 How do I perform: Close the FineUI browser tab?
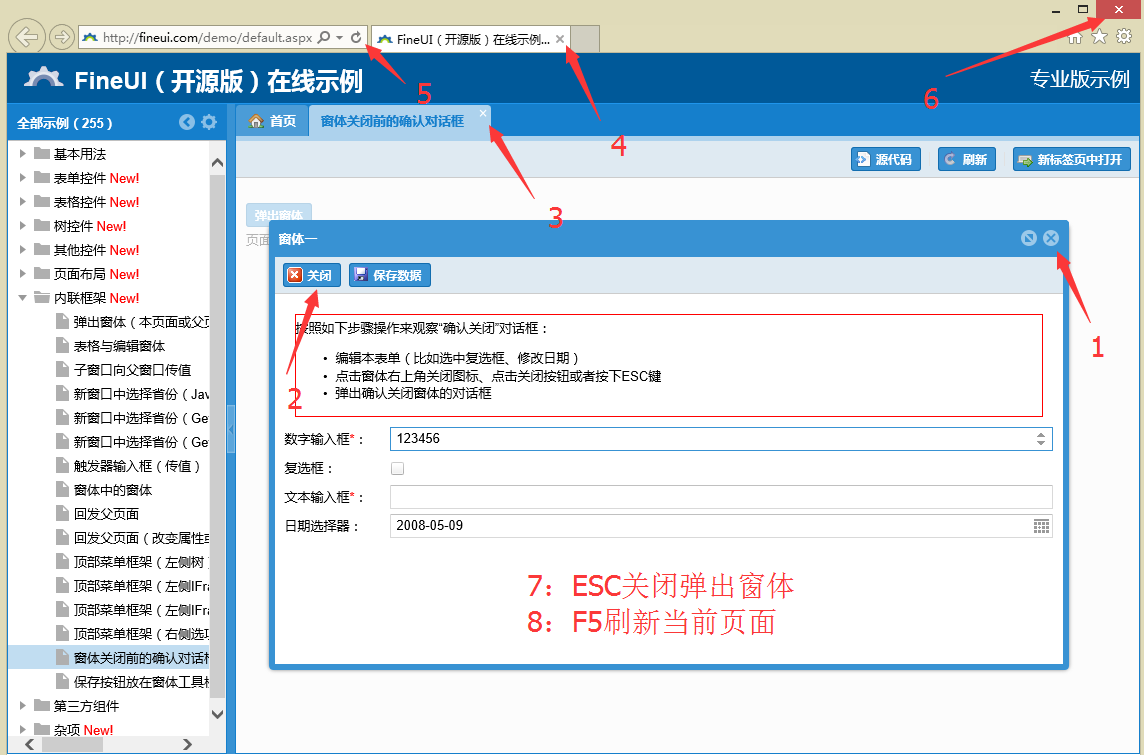point(560,39)
